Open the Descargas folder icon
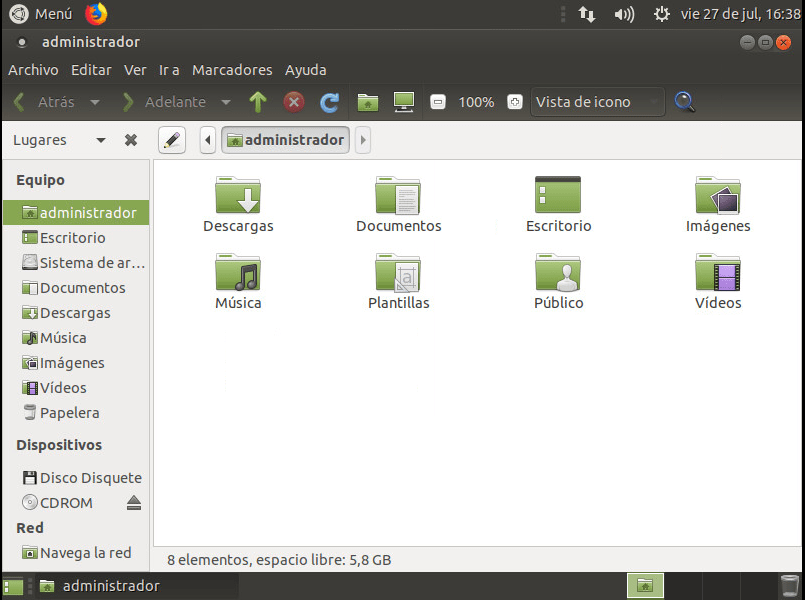 point(238,195)
